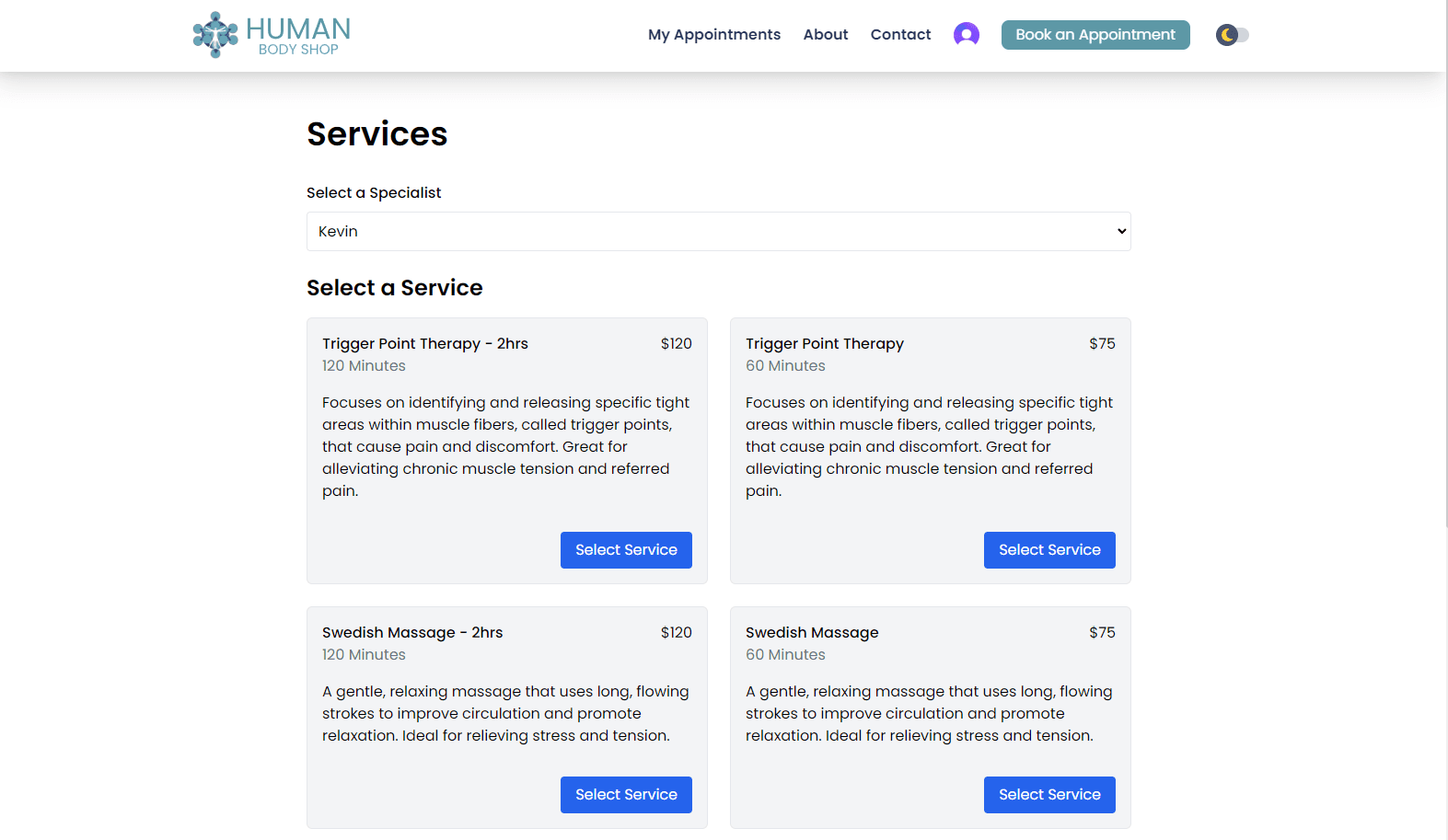The image size is (1448, 840).
Task: Open the Contact nav link
Action: 900,35
